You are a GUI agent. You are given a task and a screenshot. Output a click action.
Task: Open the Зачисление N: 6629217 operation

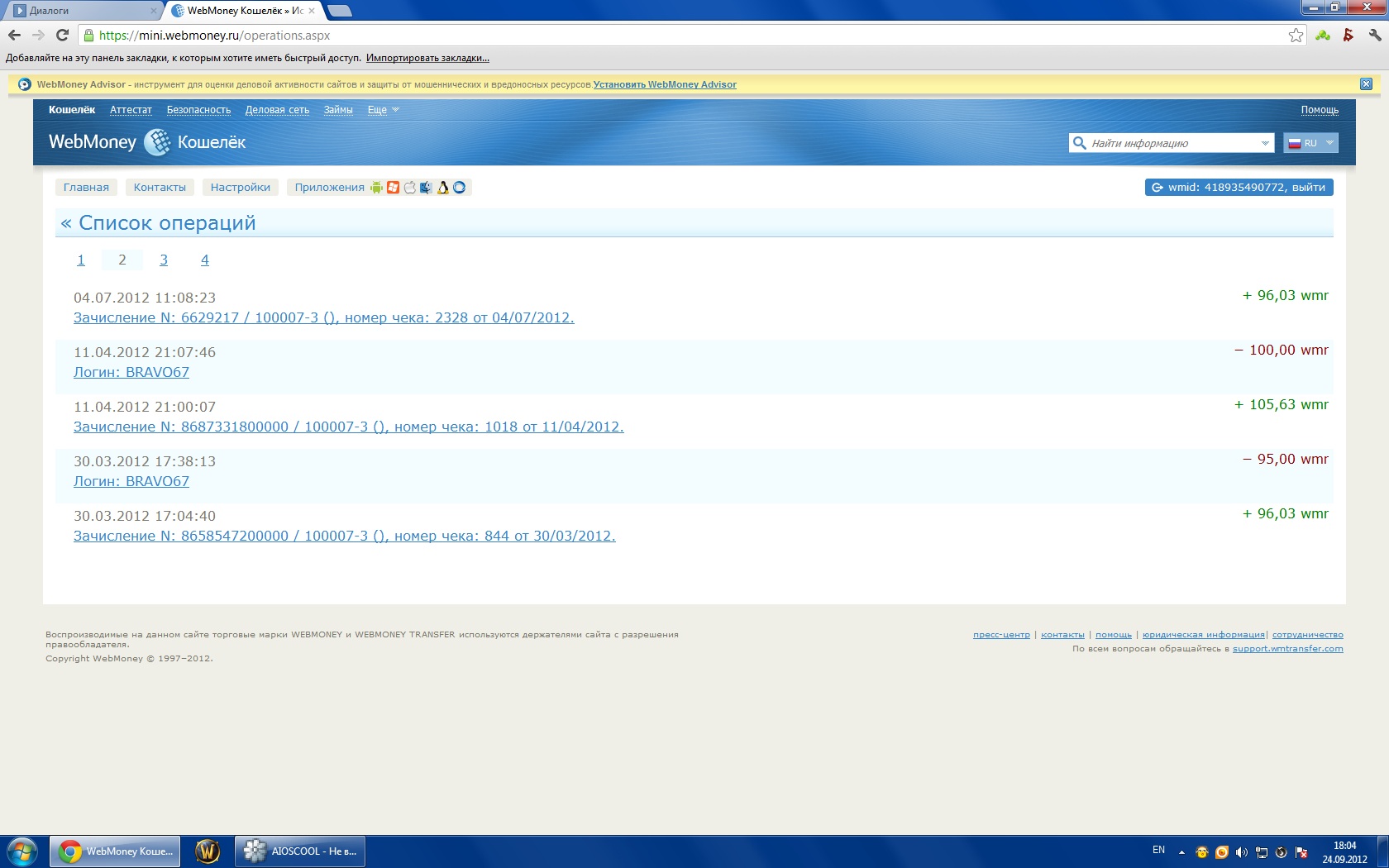323,317
